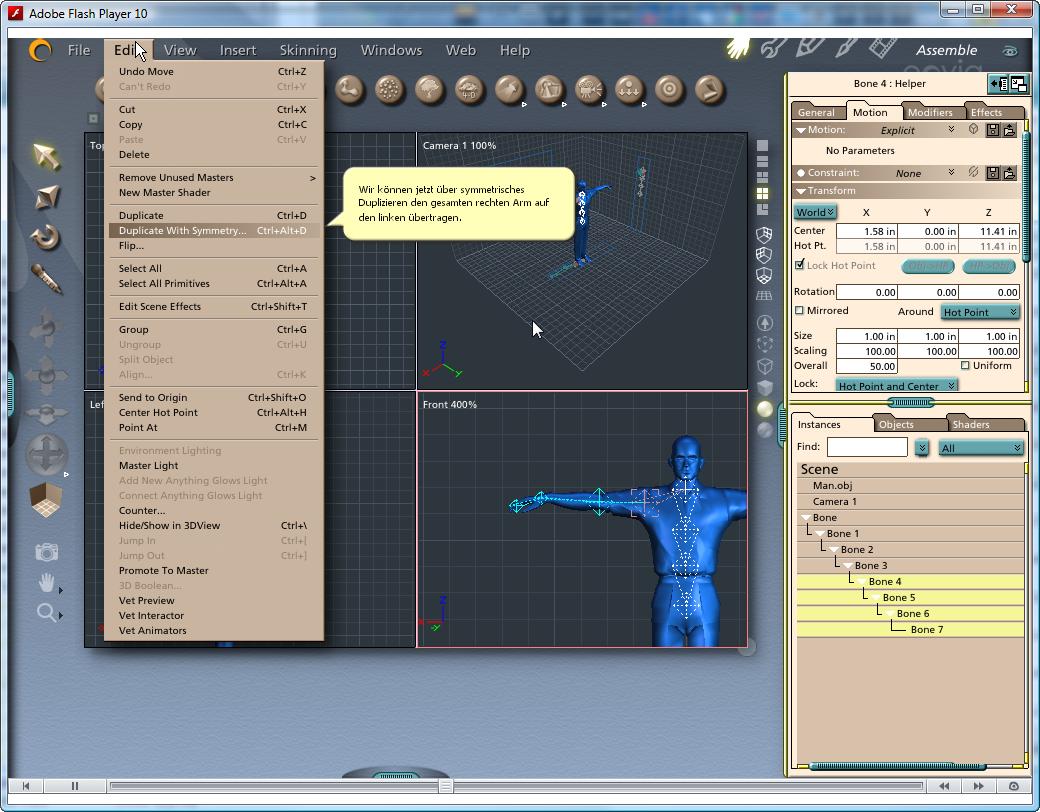Viewport: 1040px width, 812px height.
Task: Click the camera render icon on left
Action: [x=46, y=552]
